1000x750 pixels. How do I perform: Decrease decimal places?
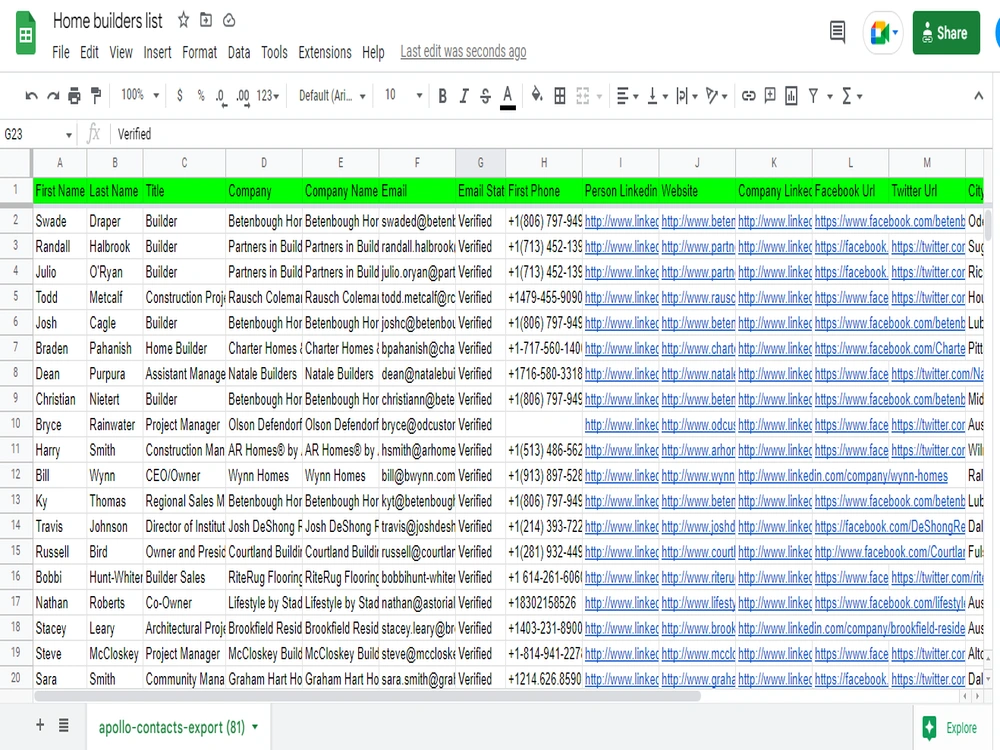(221, 96)
